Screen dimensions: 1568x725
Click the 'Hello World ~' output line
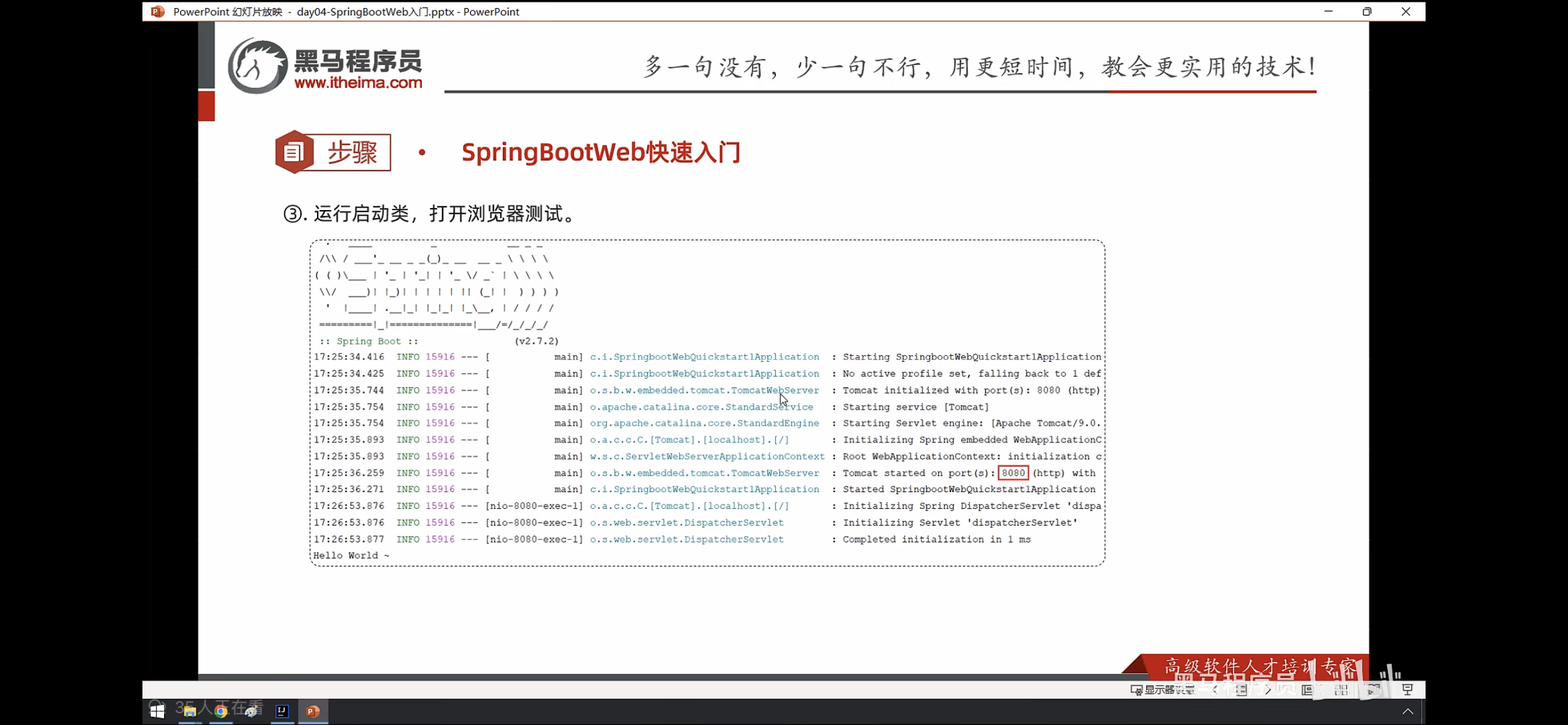[x=351, y=556]
